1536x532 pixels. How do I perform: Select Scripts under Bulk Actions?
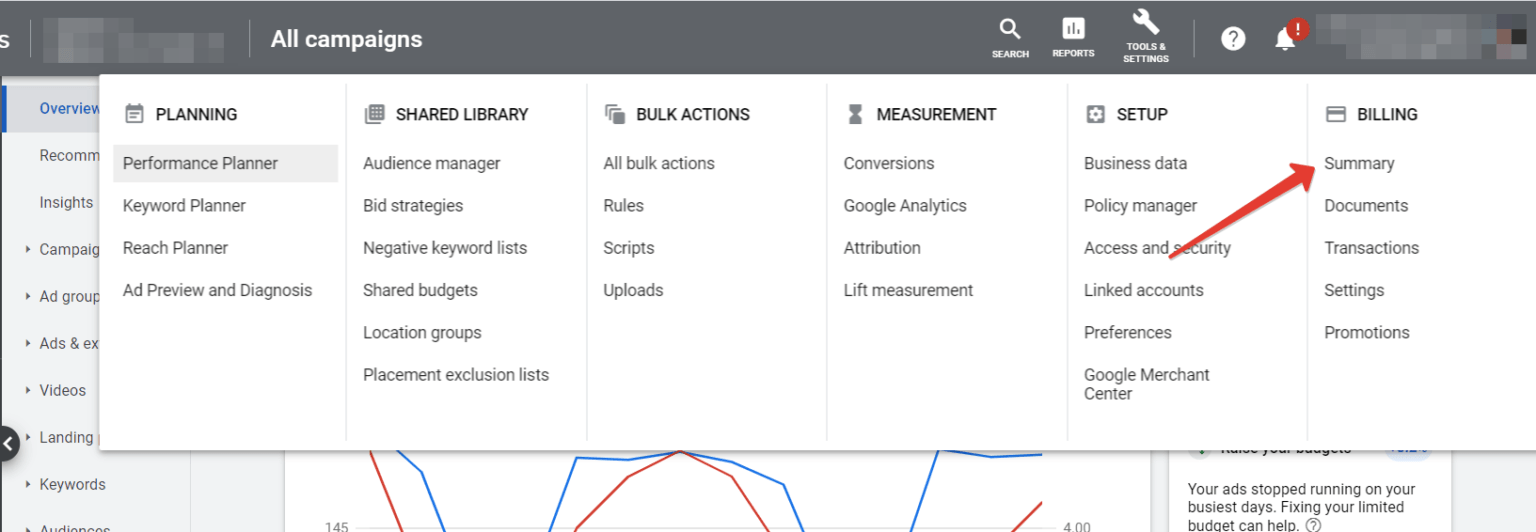click(629, 248)
